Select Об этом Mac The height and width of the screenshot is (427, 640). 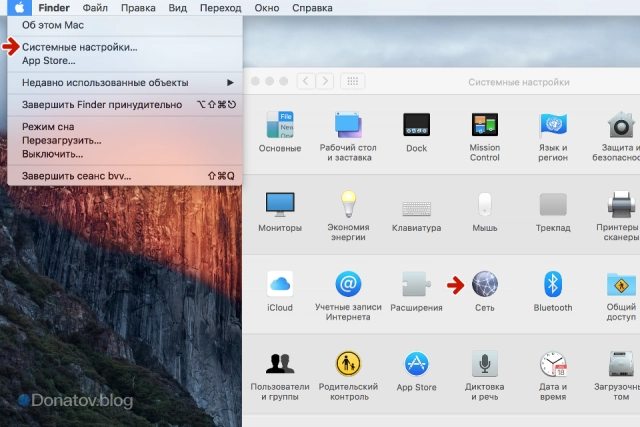pyautogui.click(x=125, y=25)
